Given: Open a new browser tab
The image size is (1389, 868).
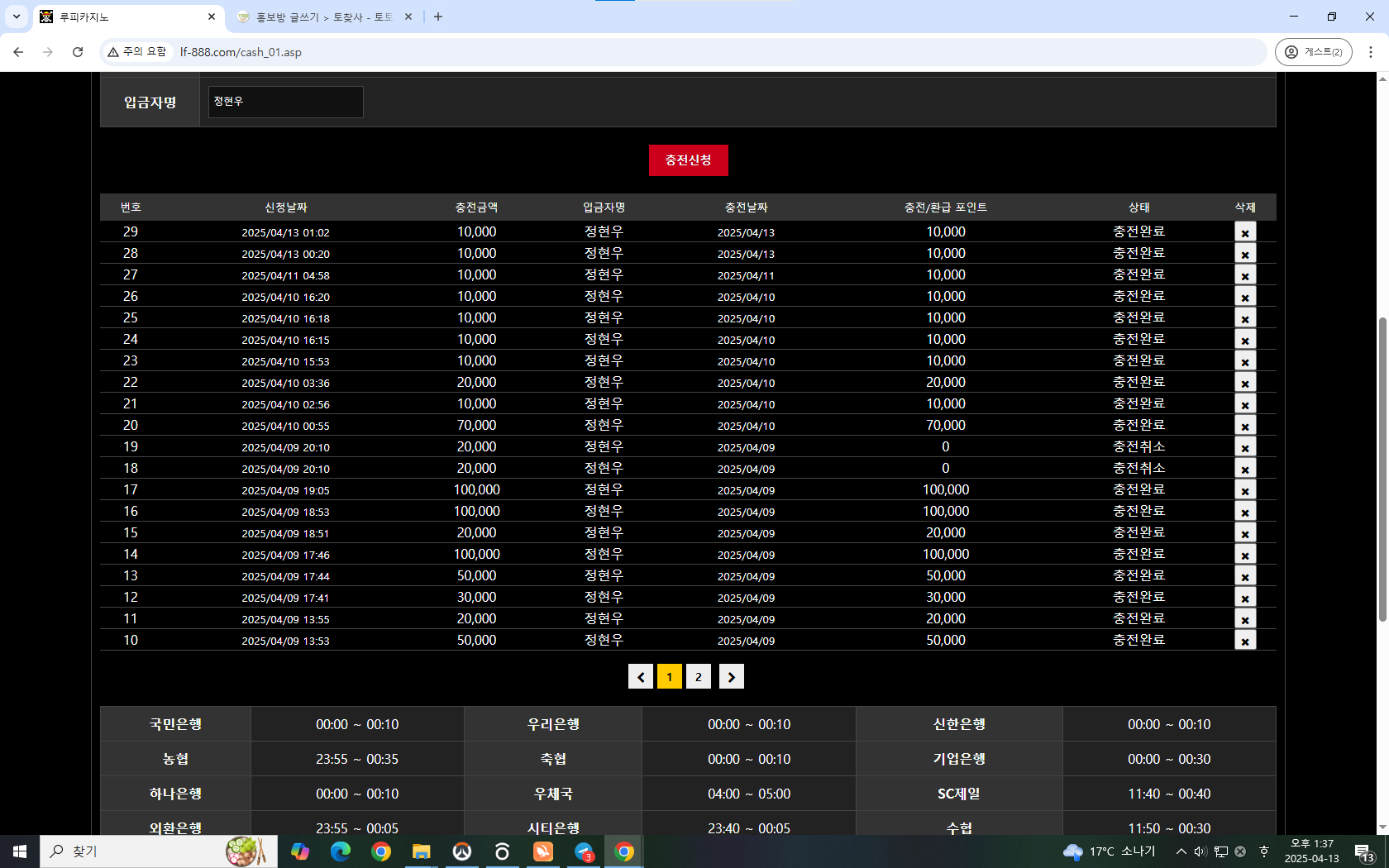Looking at the screenshot, I should point(438,17).
